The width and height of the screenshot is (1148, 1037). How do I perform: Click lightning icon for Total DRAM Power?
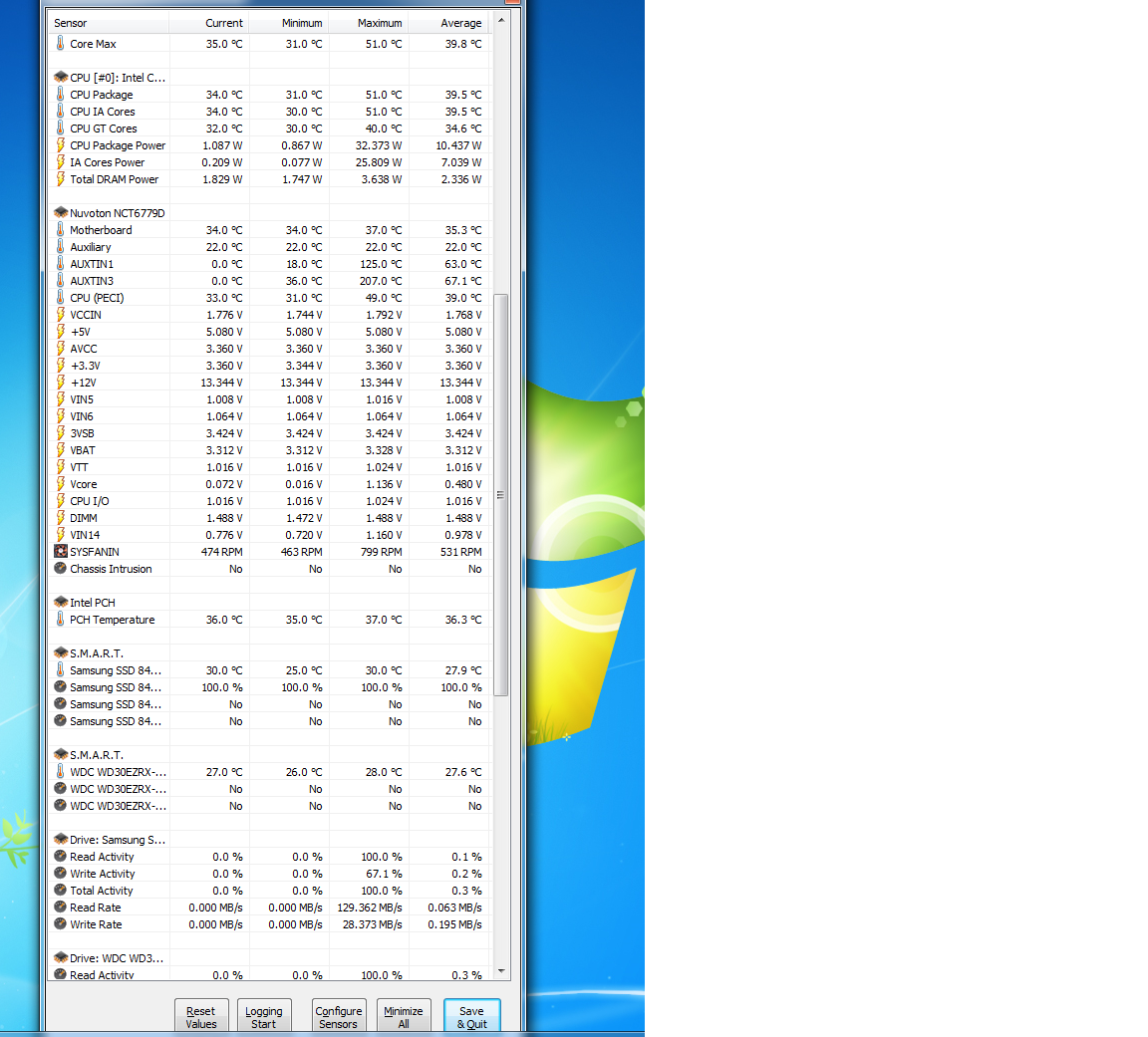[x=60, y=178]
